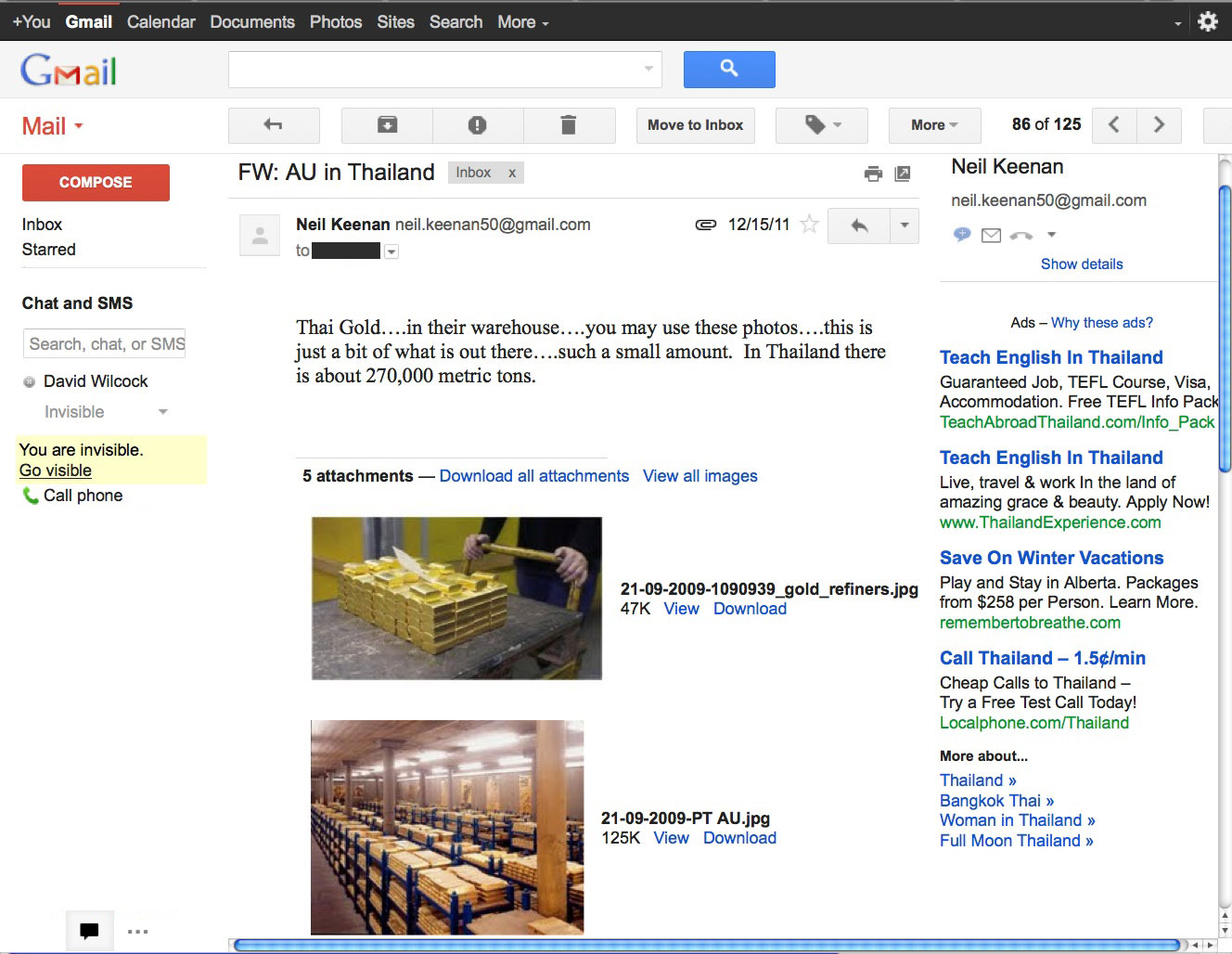Click the Go visible link
Screen dimensions: 1232x954
pos(56,471)
